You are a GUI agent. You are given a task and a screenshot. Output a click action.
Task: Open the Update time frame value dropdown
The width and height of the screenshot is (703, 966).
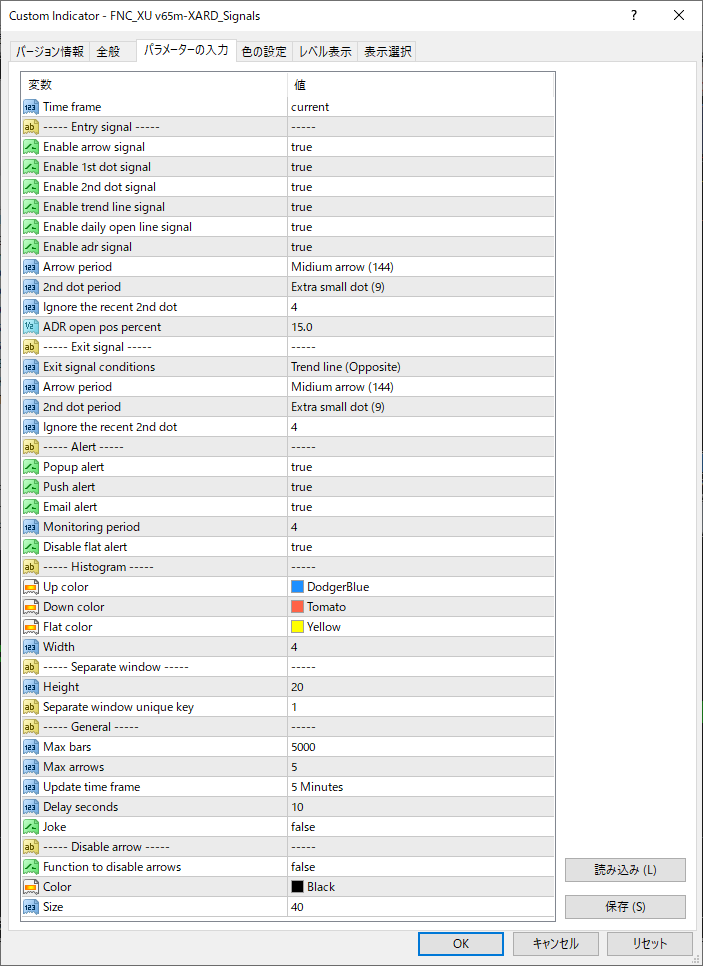[420, 787]
